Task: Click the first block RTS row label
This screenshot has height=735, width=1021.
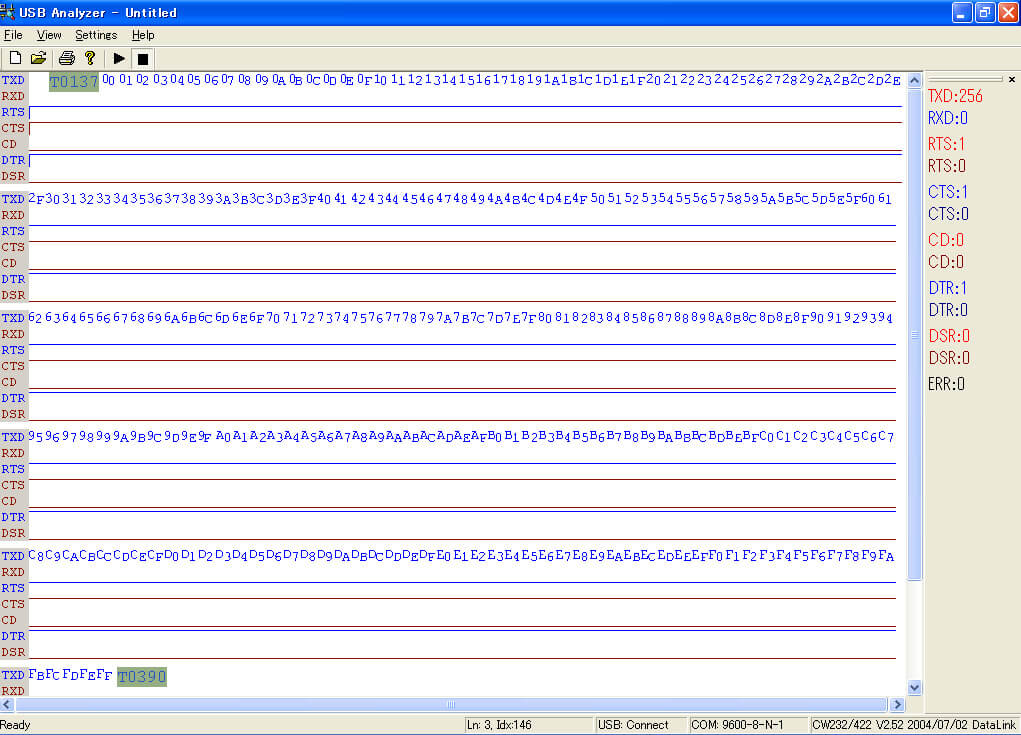Action: click(x=13, y=112)
